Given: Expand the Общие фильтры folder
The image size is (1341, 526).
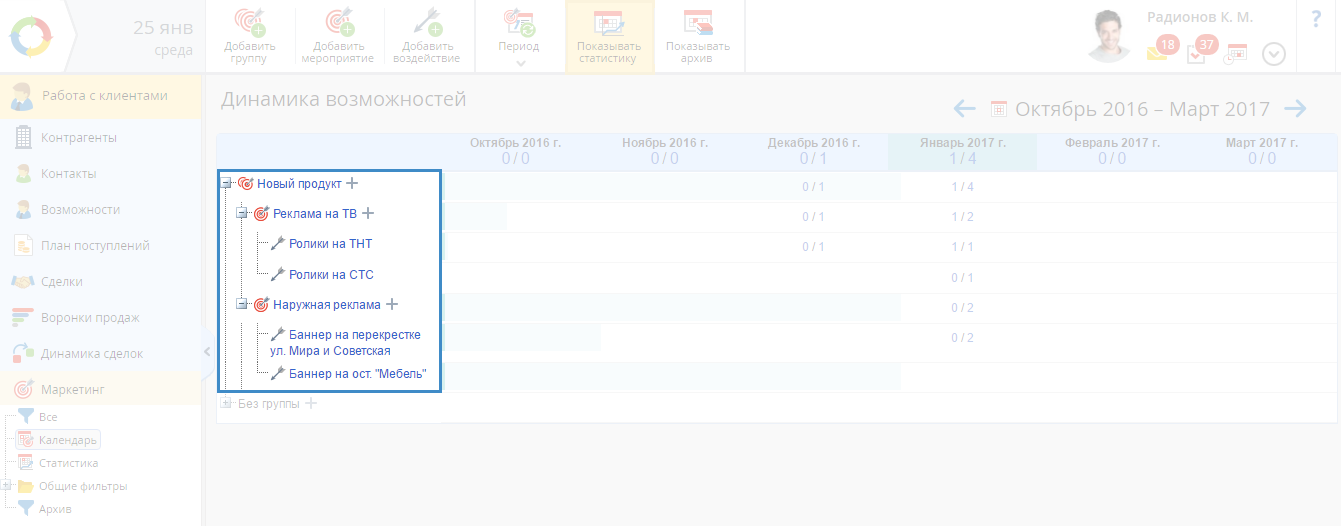Looking at the screenshot, I should coord(7,486).
